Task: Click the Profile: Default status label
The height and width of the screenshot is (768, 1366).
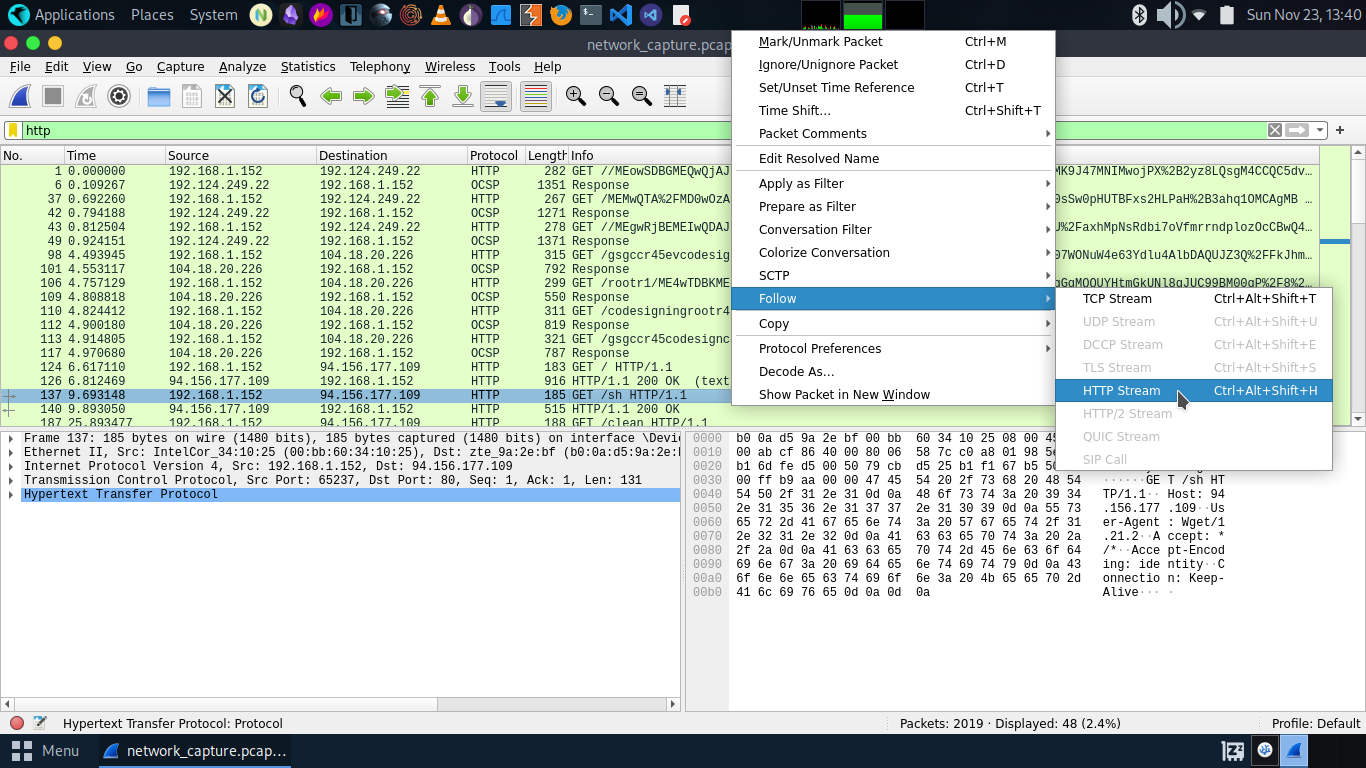Action: click(x=1315, y=723)
